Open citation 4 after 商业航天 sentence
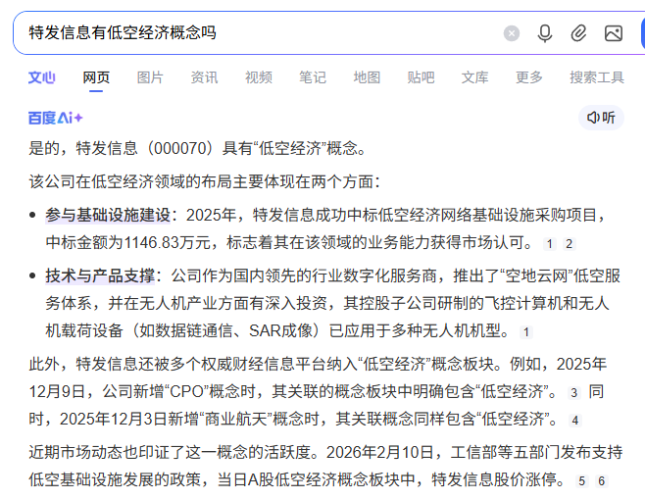Viewport: 645px width, 500px height. pos(575,420)
